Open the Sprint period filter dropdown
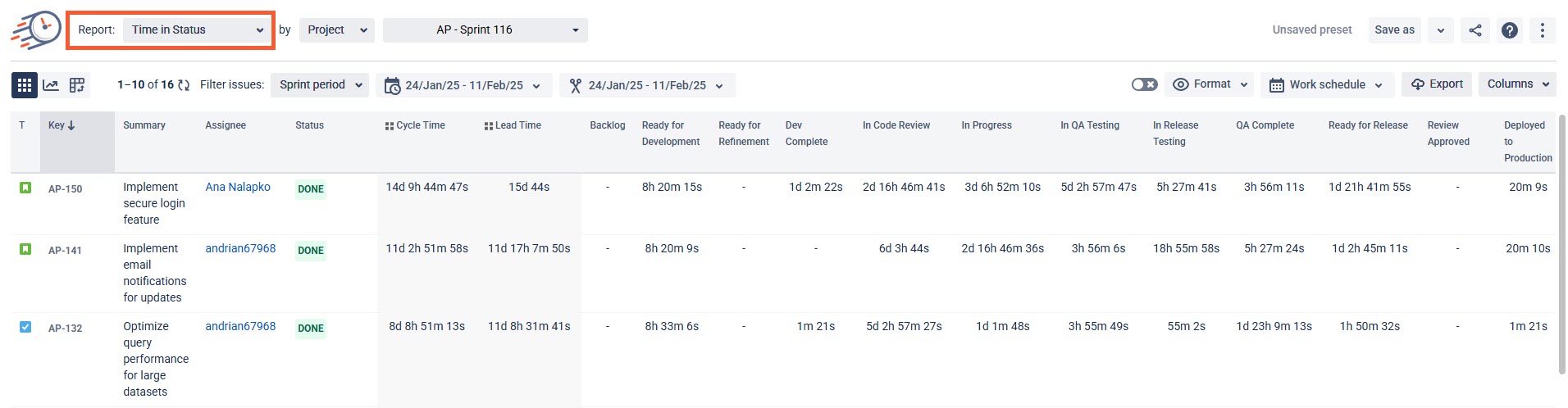Image resolution: width=1568 pixels, height=408 pixels. (320, 84)
